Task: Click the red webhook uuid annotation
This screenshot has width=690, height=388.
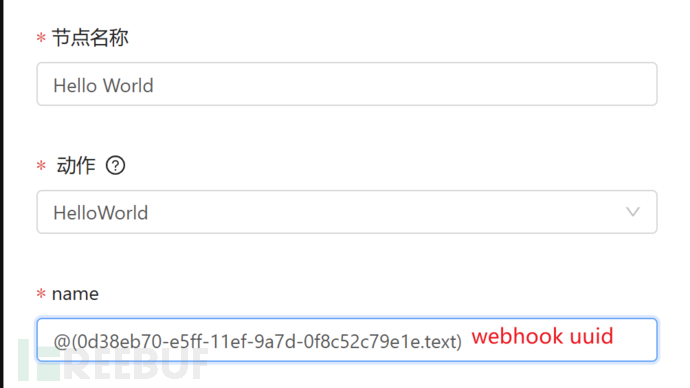Action: pyautogui.click(x=542, y=336)
